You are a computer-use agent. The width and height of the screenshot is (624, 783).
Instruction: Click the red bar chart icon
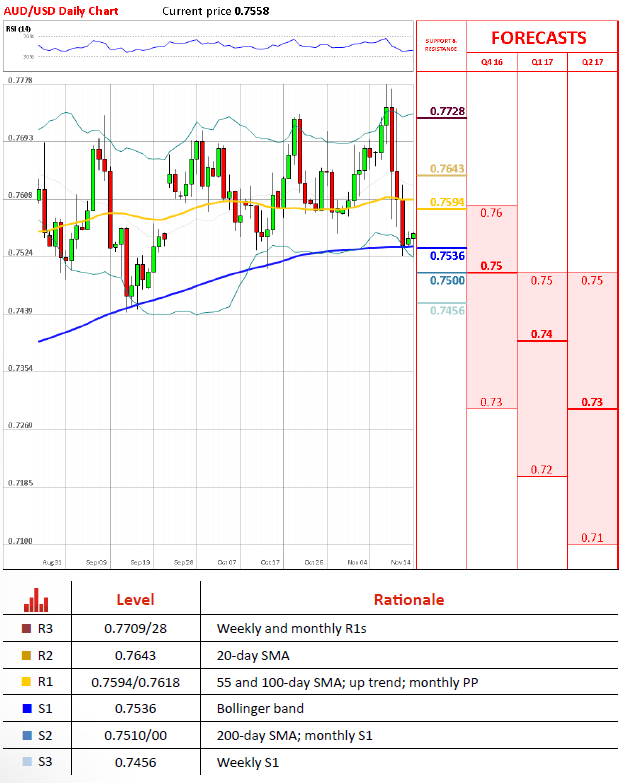tap(36, 600)
